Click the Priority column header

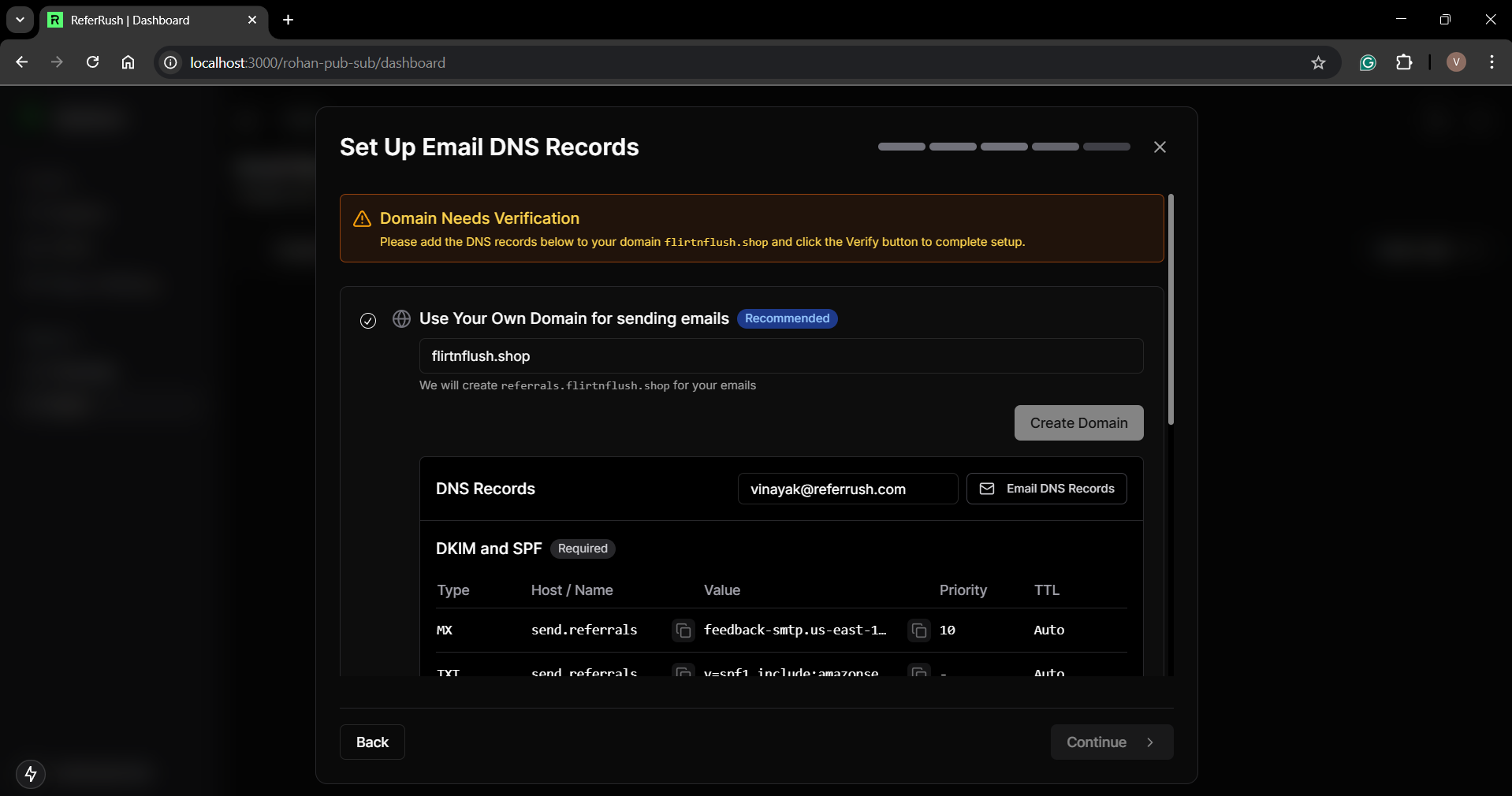[963, 590]
